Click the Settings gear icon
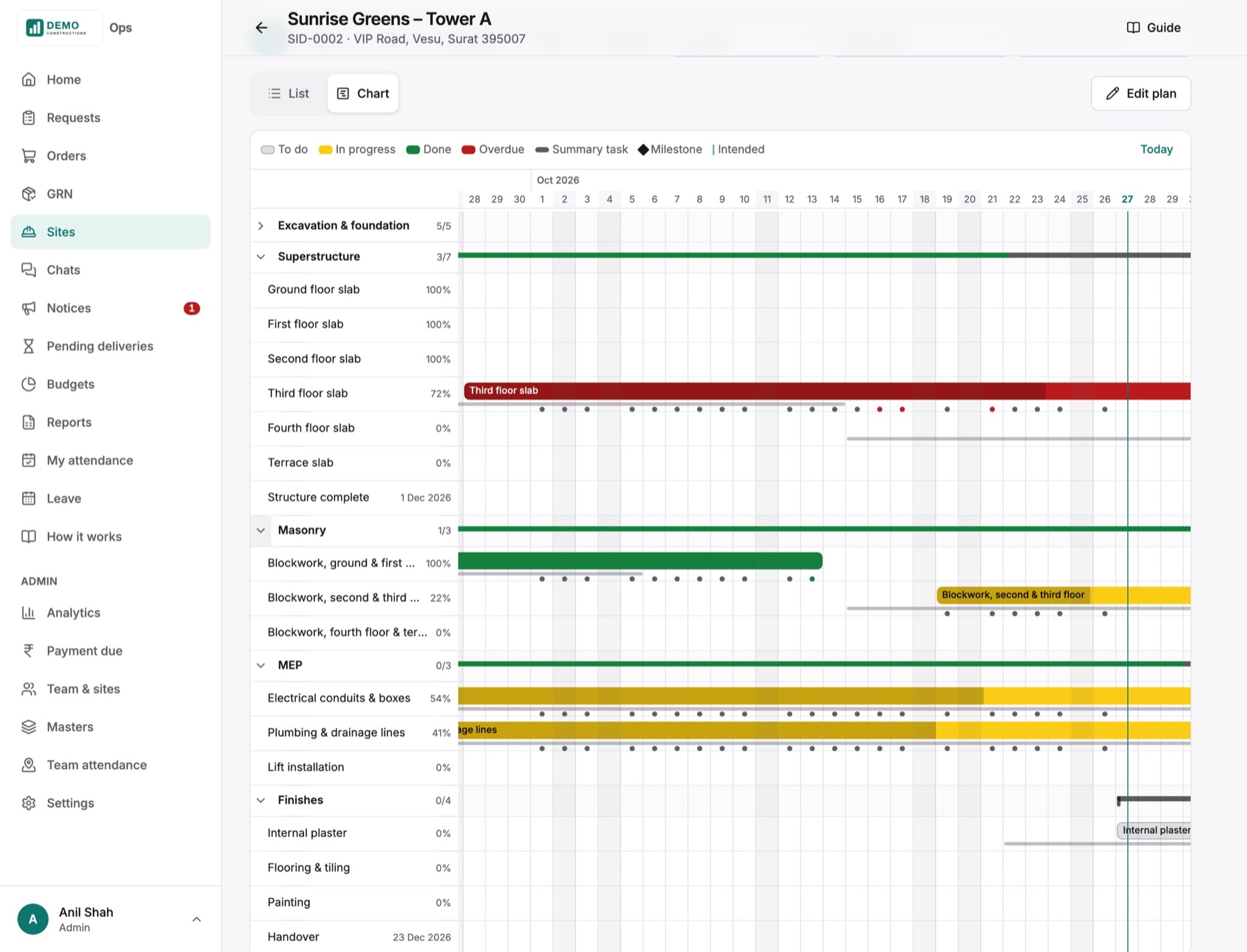The height and width of the screenshot is (952, 1247). point(28,803)
